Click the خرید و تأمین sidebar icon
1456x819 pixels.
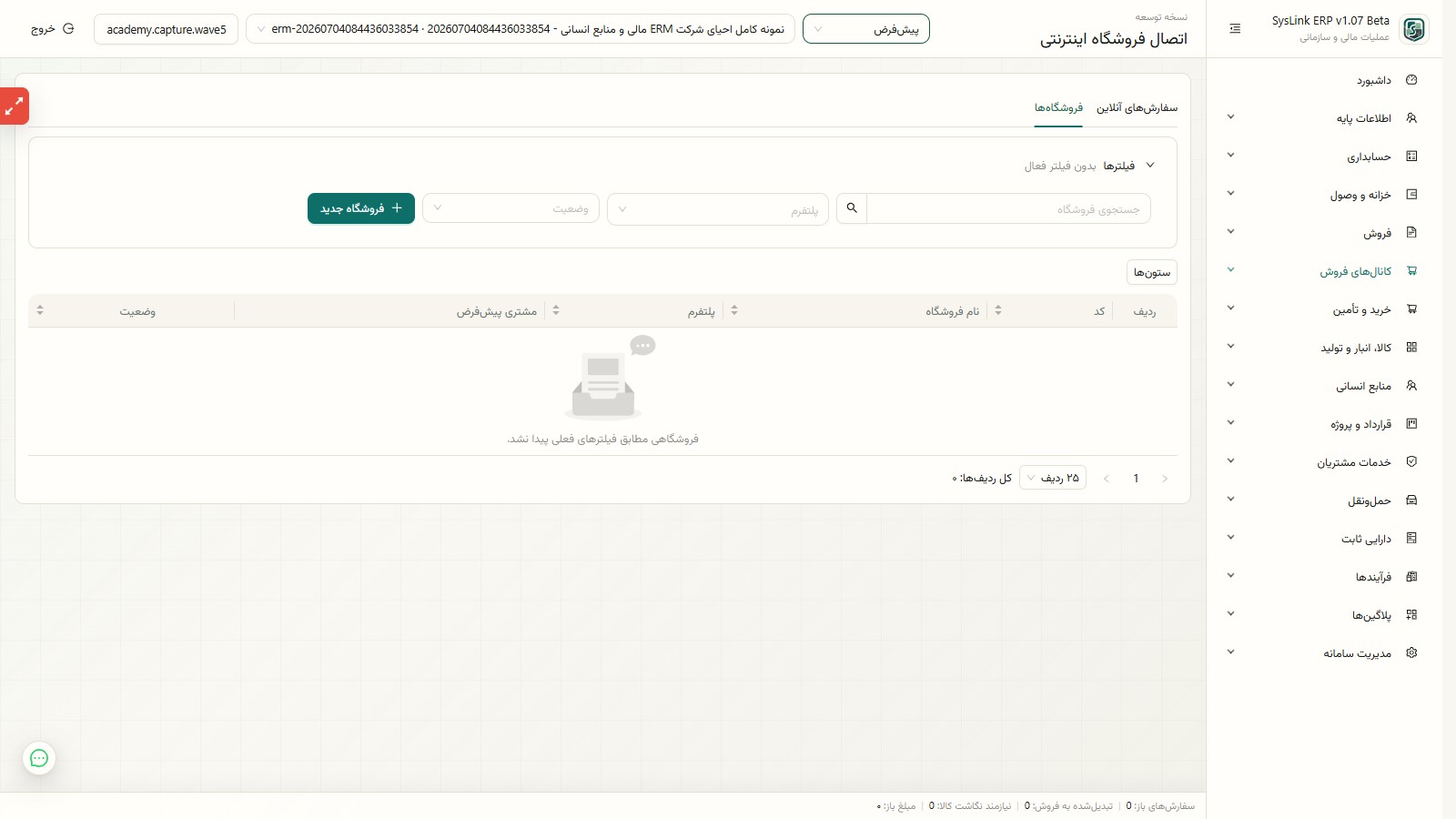click(1411, 309)
